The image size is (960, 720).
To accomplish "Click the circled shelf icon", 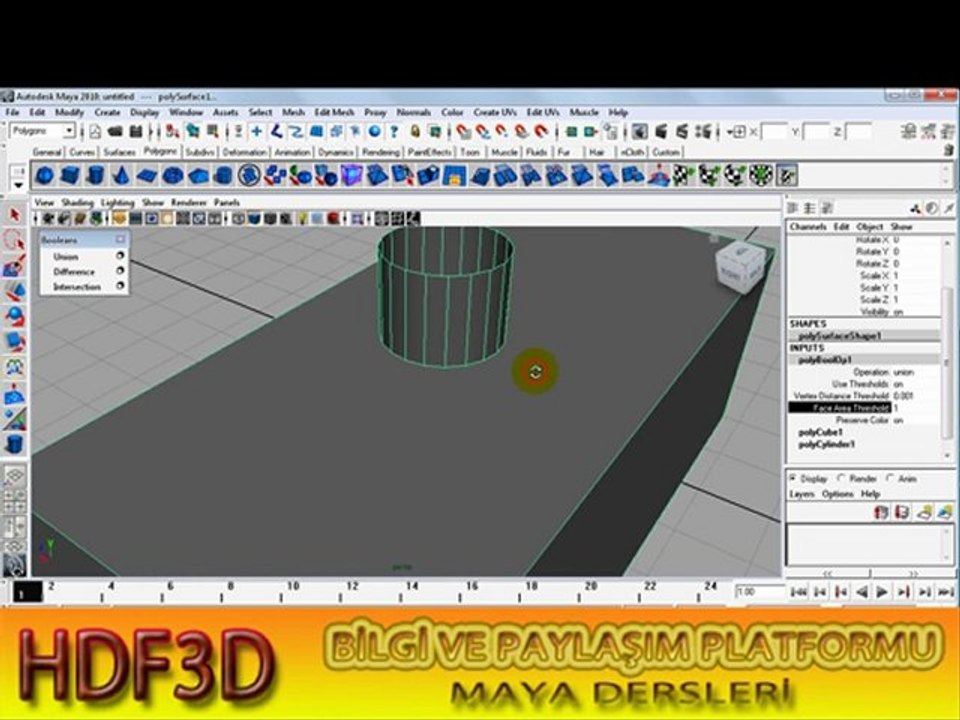I will [x=249, y=176].
